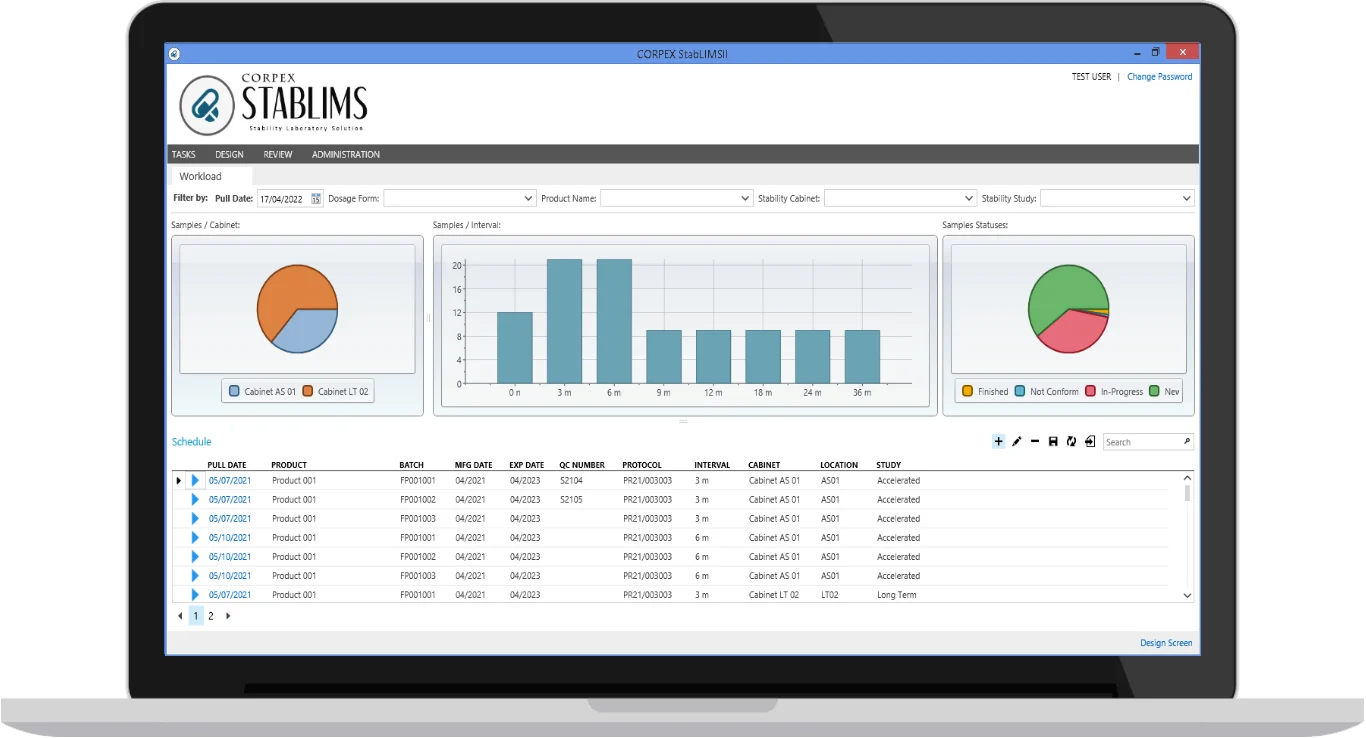The image size is (1366, 738).
Task: Save schedule changes with the floppy disk icon
Action: (1053, 441)
